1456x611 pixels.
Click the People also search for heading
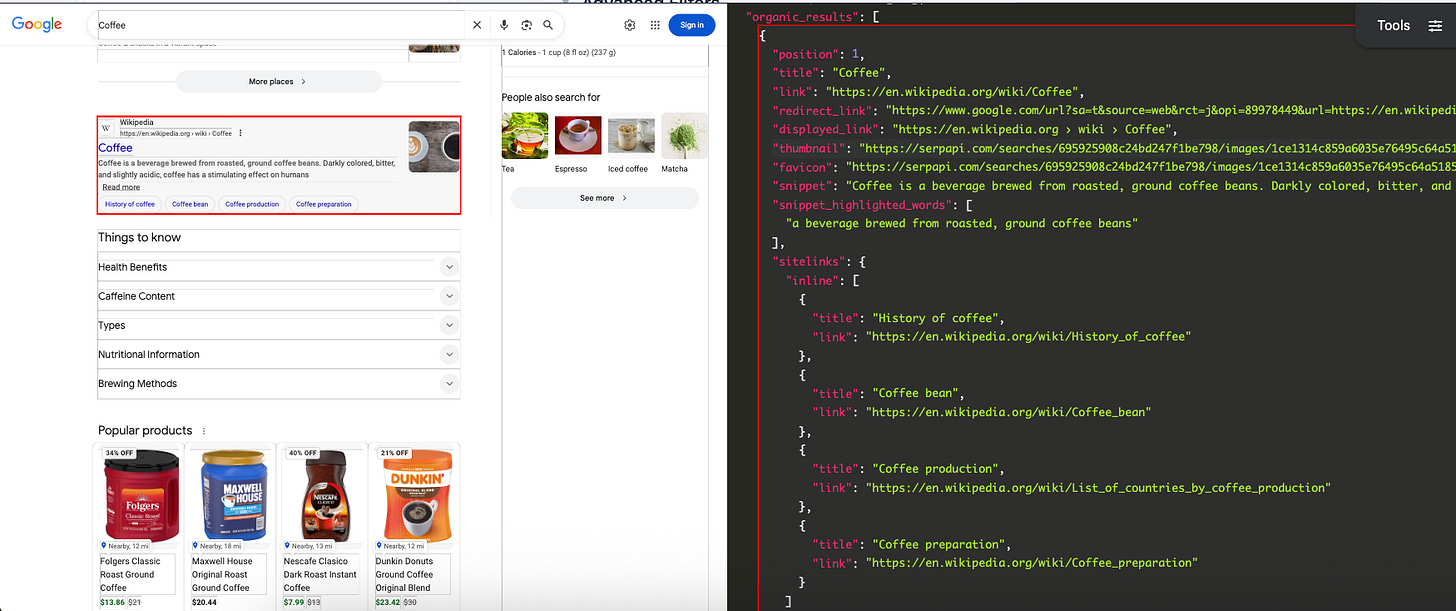click(x=551, y=98)
